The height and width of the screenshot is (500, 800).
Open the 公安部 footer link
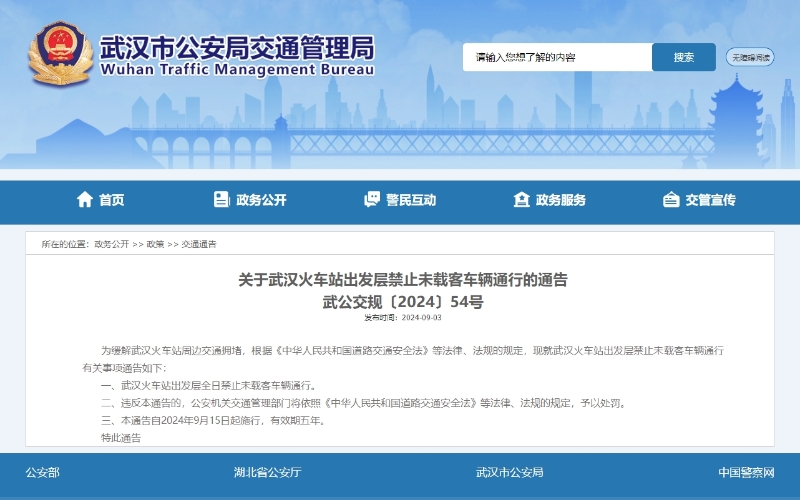pos(43,472)
